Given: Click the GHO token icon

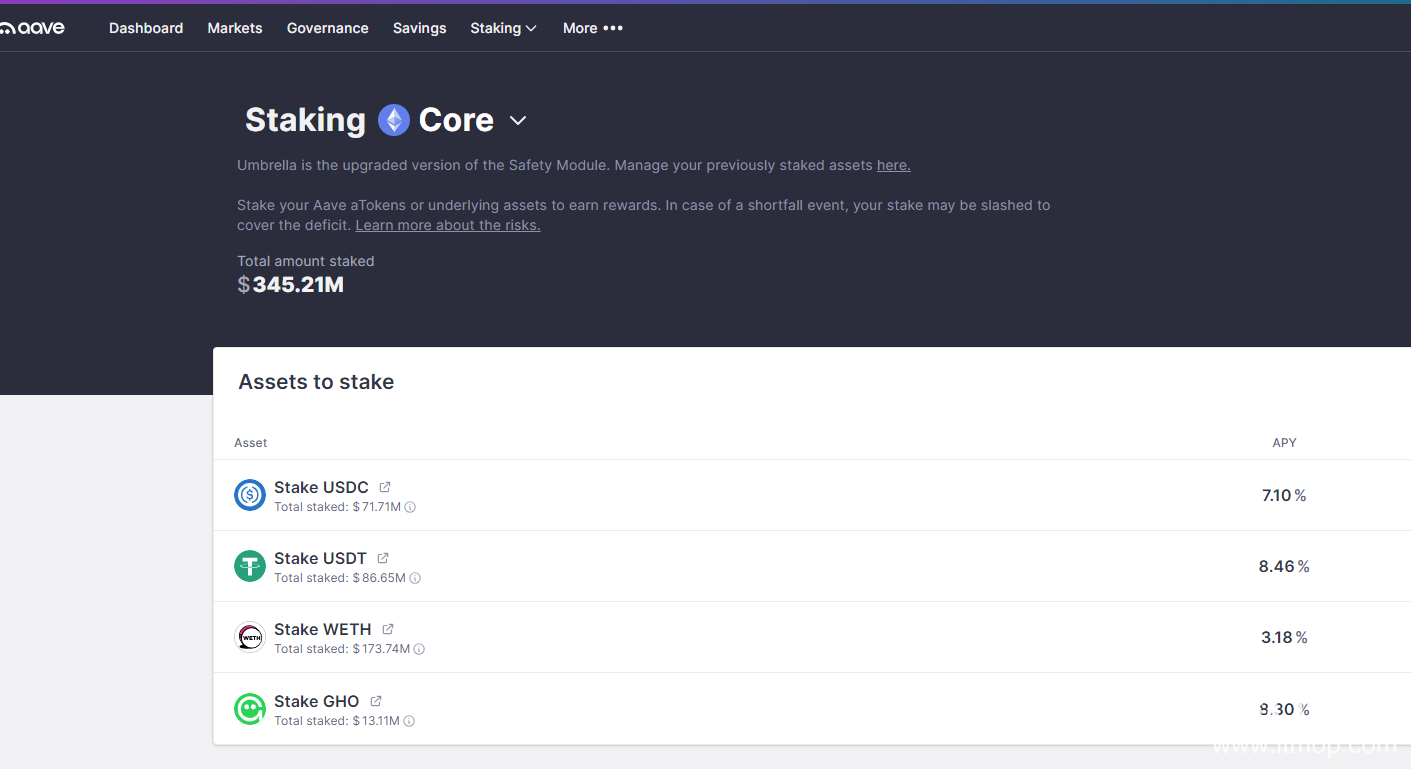Looking at the screenshot, I should click(x=250, y=709).
